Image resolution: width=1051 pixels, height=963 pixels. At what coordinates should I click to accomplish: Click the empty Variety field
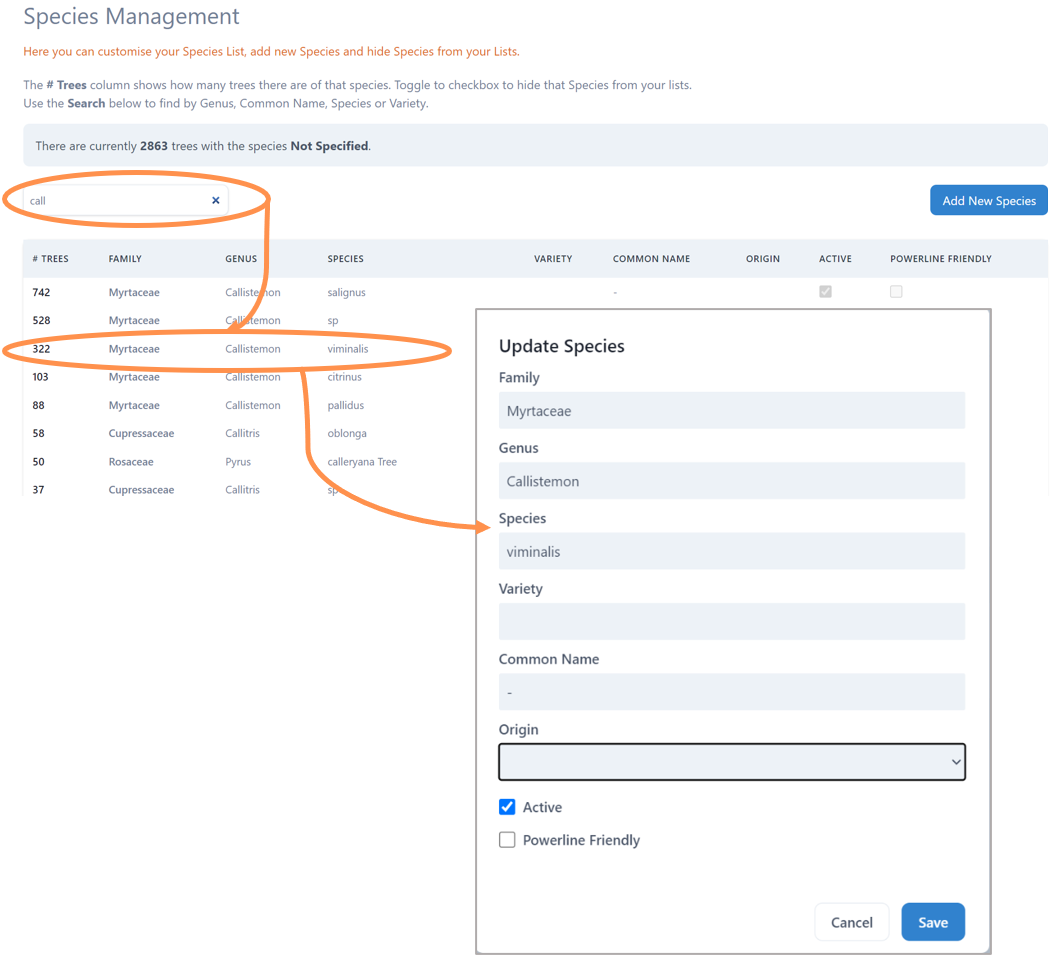[x=731, y=621]
